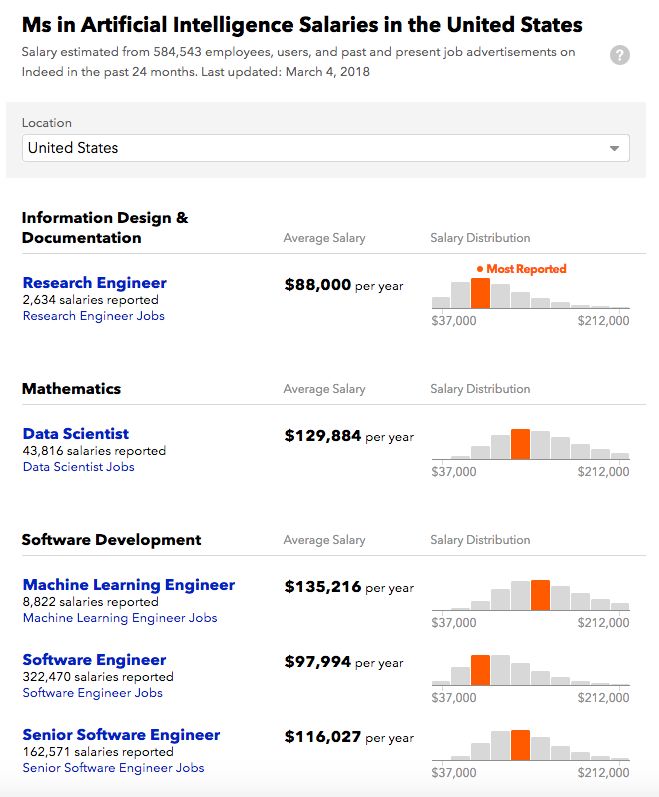Go to Machine Learning Engineer Jobs
The image size is (659, 797).
pos(120,618)
